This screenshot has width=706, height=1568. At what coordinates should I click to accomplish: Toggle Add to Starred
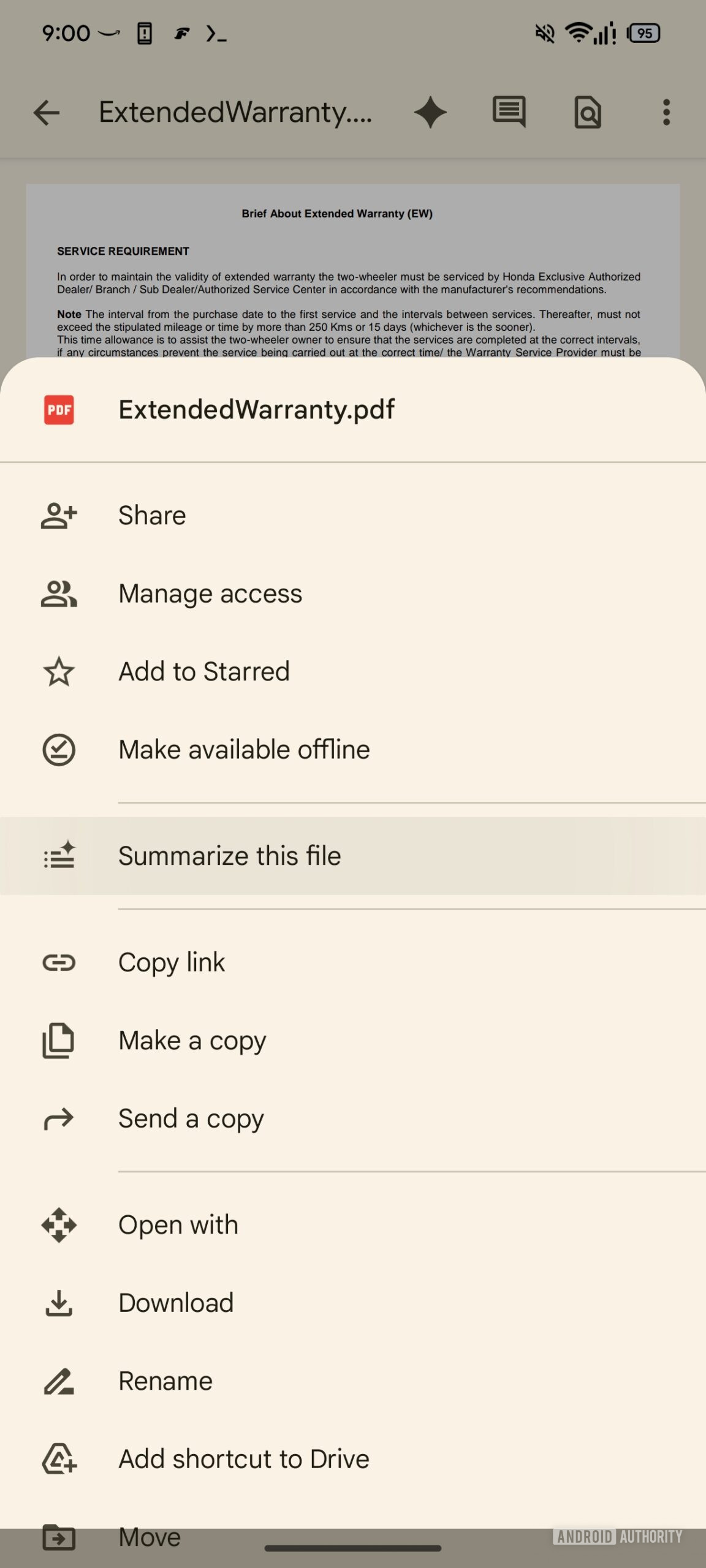tap(203, 671)
